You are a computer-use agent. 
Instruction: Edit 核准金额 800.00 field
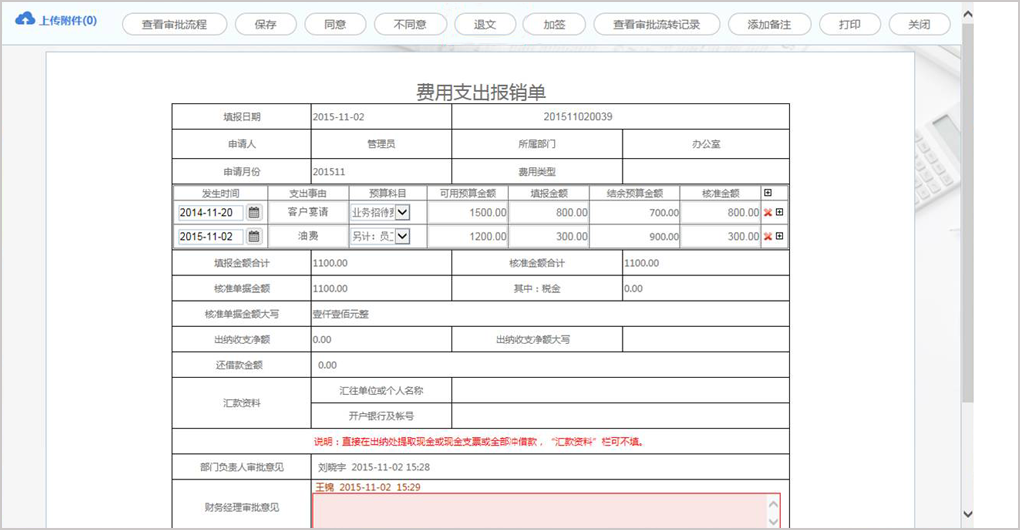[721, 213]
